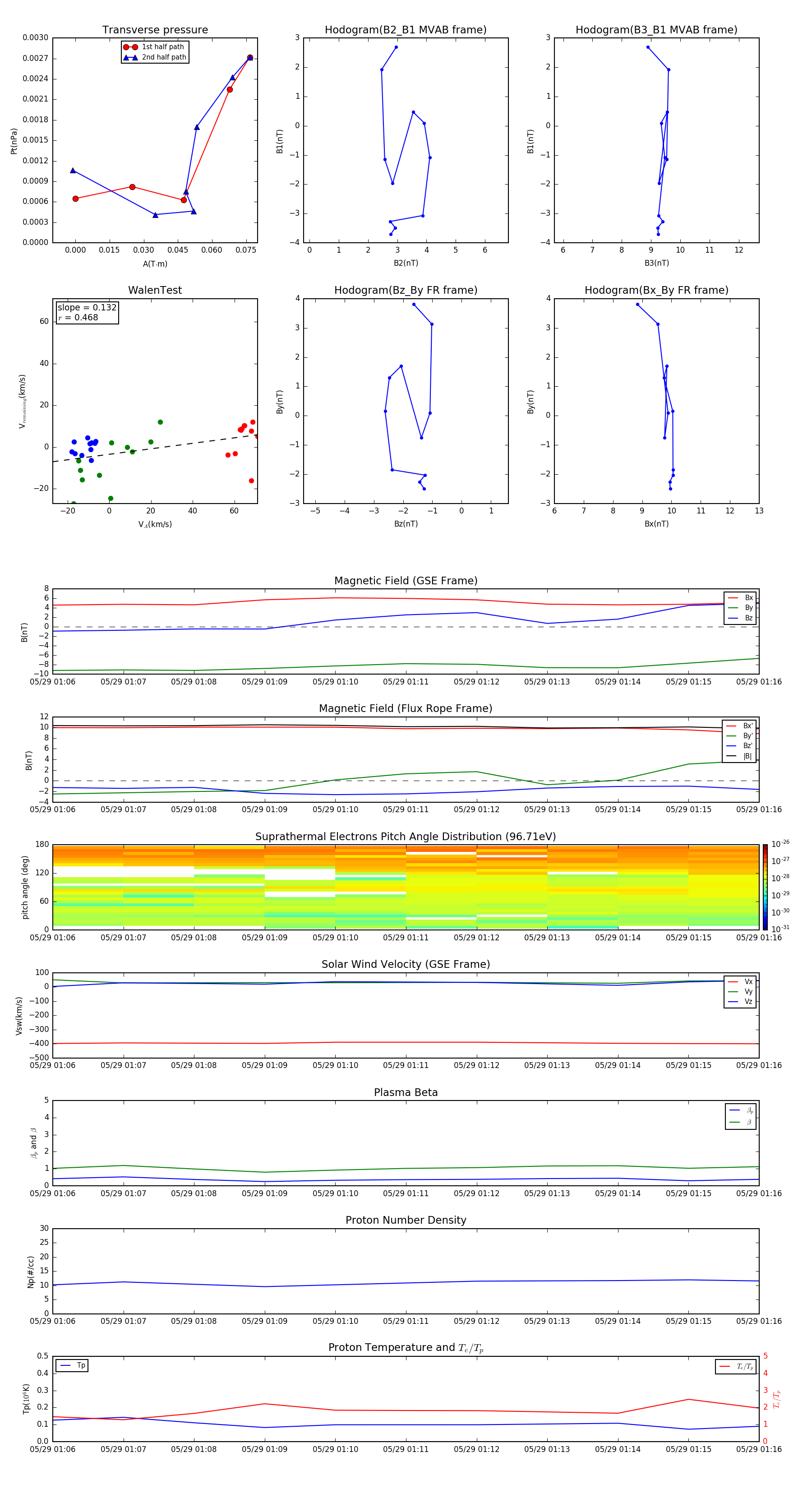The width and height of the screenshot is (812, 1489).
Task: Click the "Solar Wind Velocity (GSE Frame)" title
Action: tap(406, 965)
